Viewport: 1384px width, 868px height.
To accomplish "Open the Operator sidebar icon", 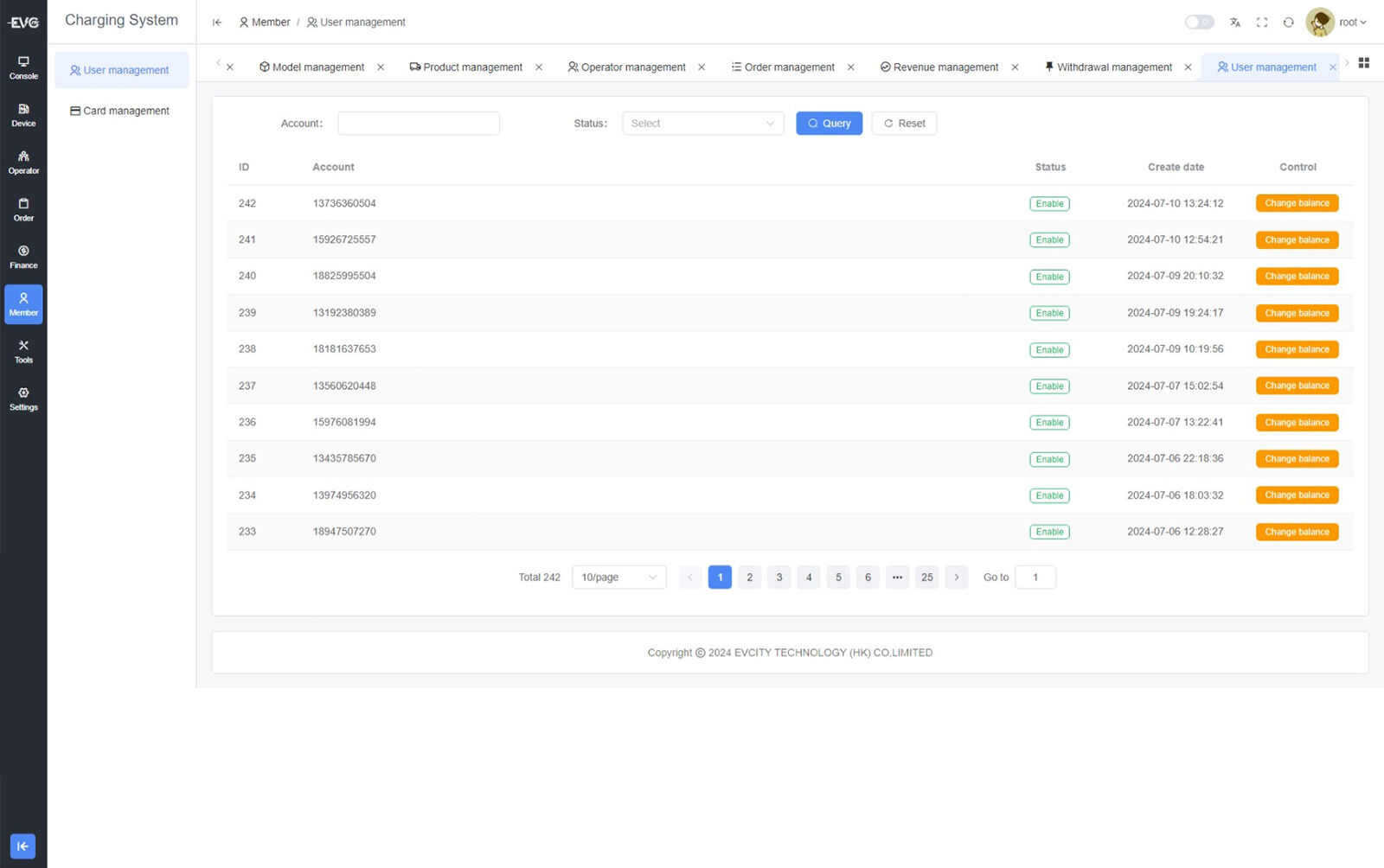I will 23,163.
